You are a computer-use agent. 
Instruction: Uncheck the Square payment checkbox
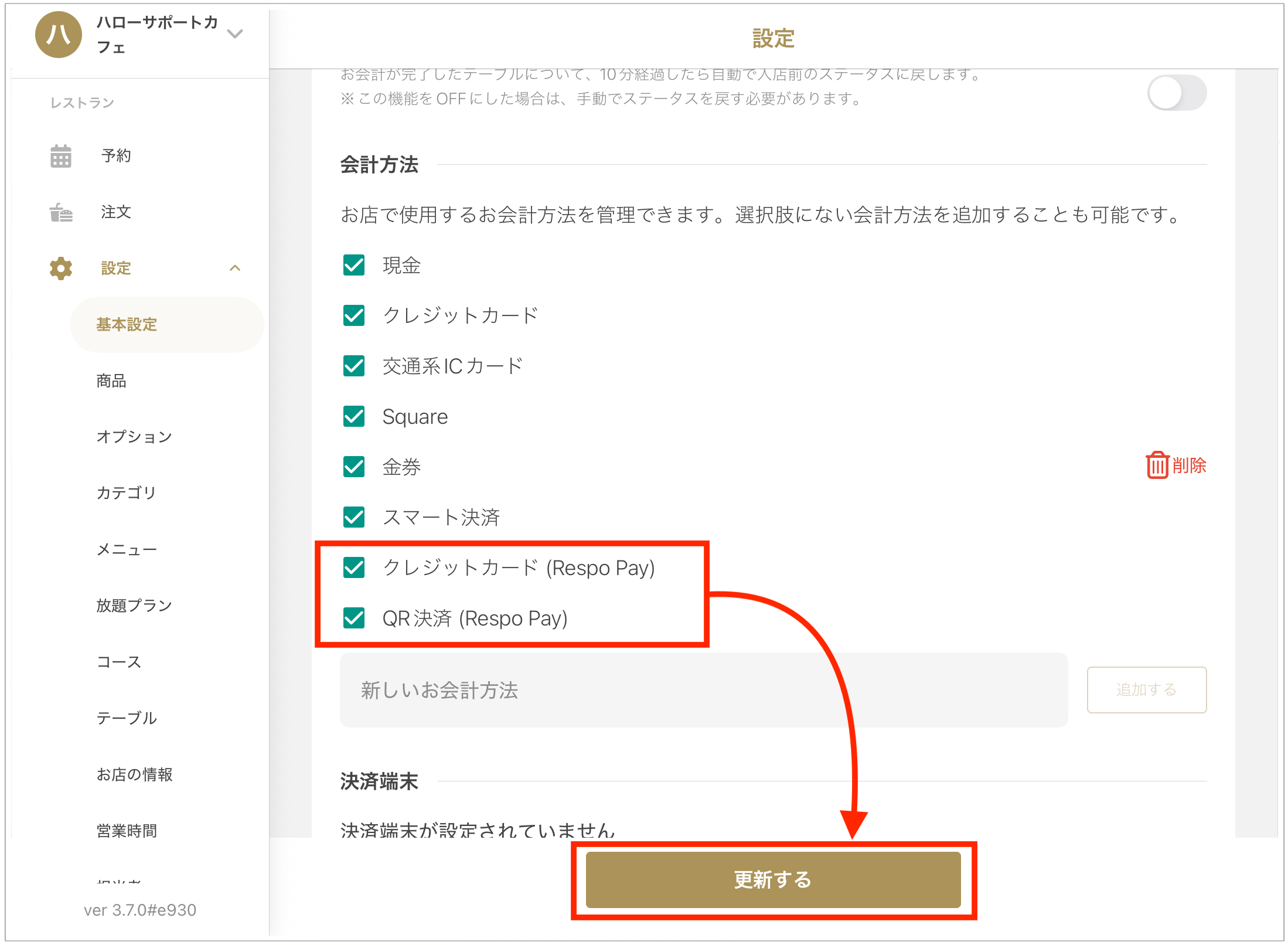pos(354,416)
